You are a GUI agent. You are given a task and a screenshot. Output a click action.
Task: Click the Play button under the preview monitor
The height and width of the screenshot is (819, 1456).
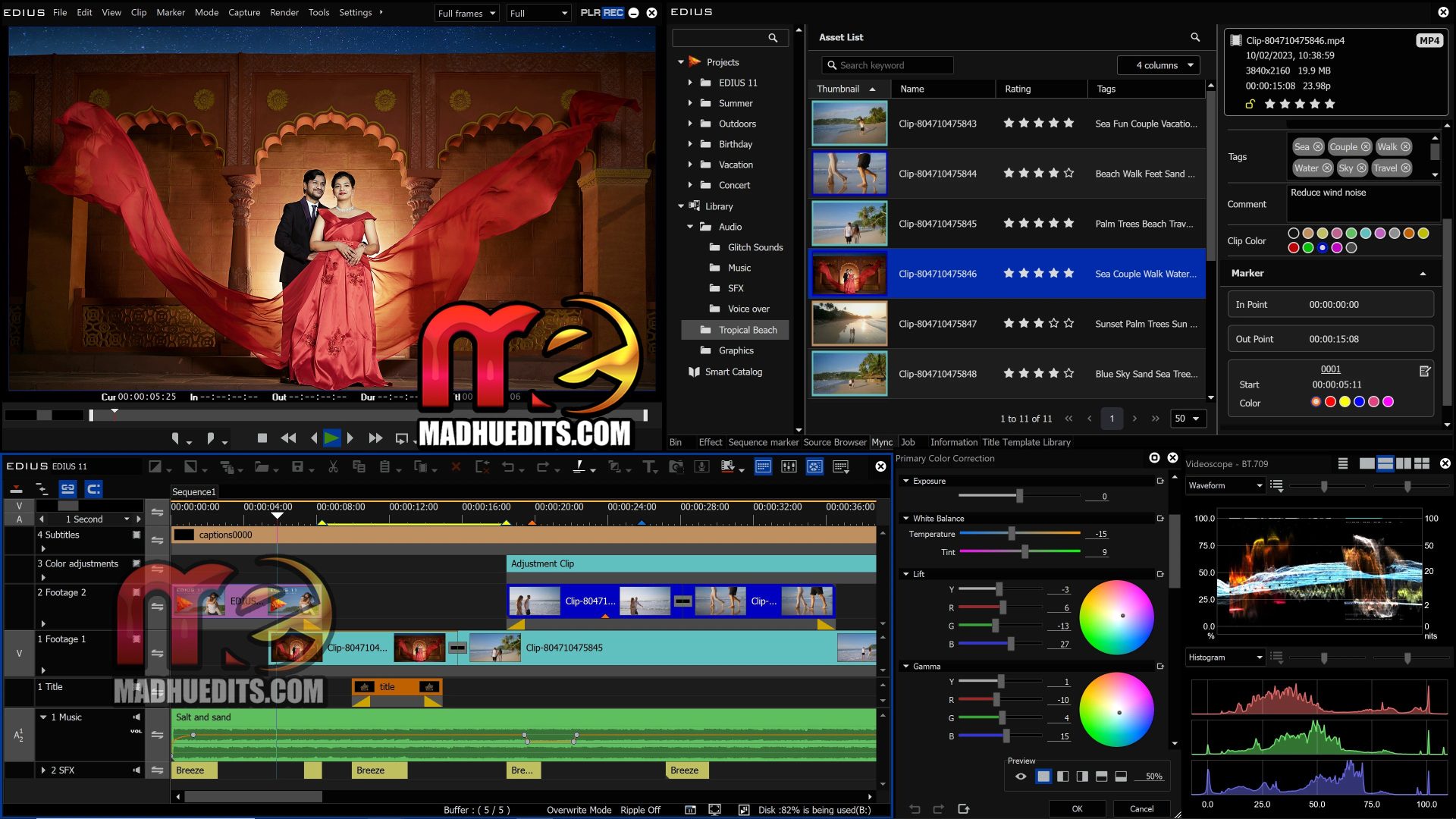tap(332, 438)
